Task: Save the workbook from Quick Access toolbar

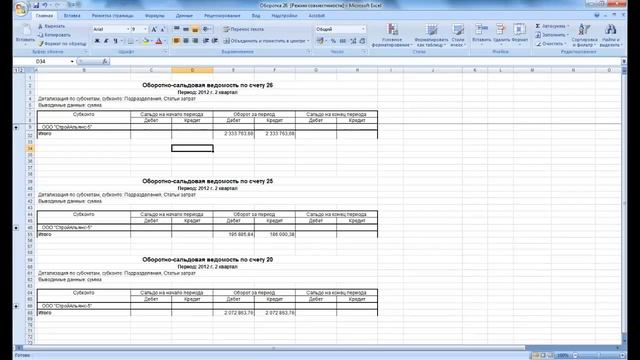Action: tap(36, 5)
